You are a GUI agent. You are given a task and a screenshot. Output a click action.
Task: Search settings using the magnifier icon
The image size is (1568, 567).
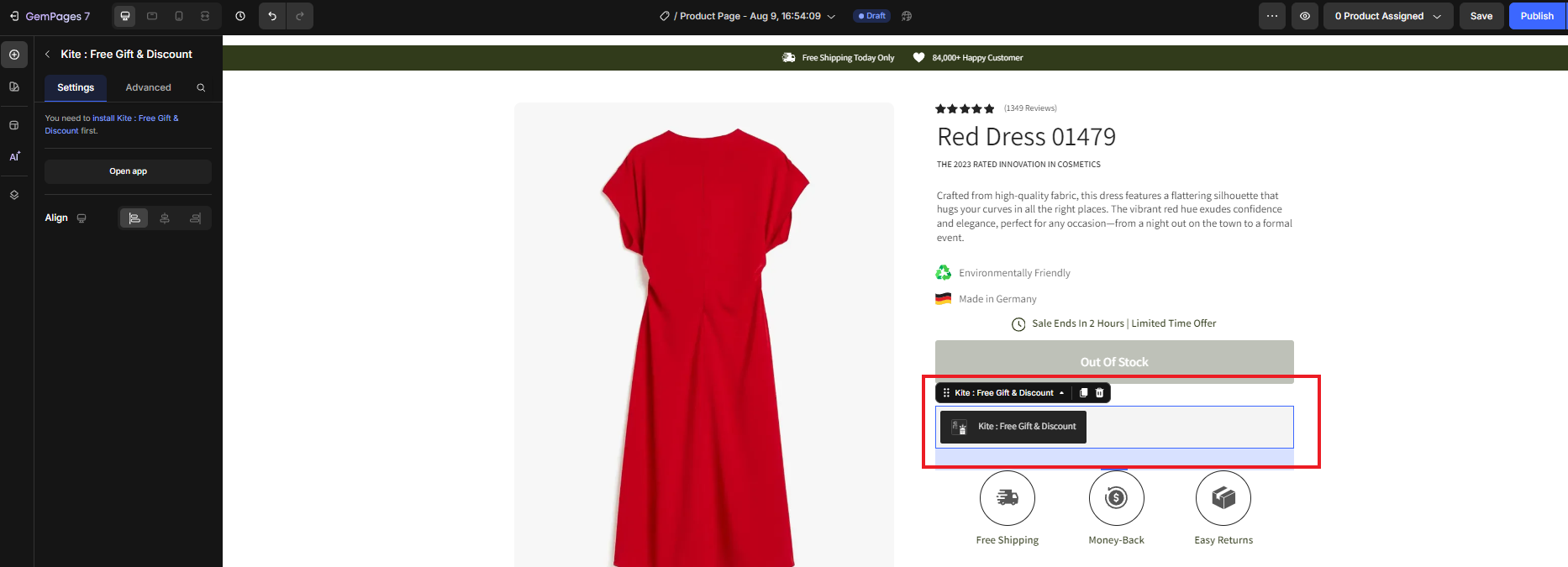[x=201, y=87]
